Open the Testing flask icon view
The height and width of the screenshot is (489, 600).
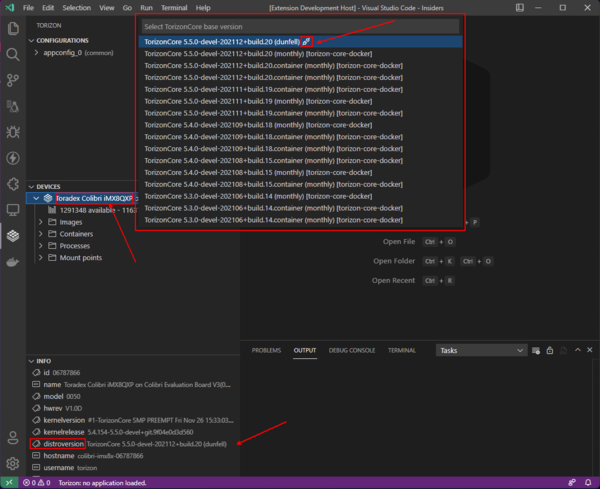point(13,106)
